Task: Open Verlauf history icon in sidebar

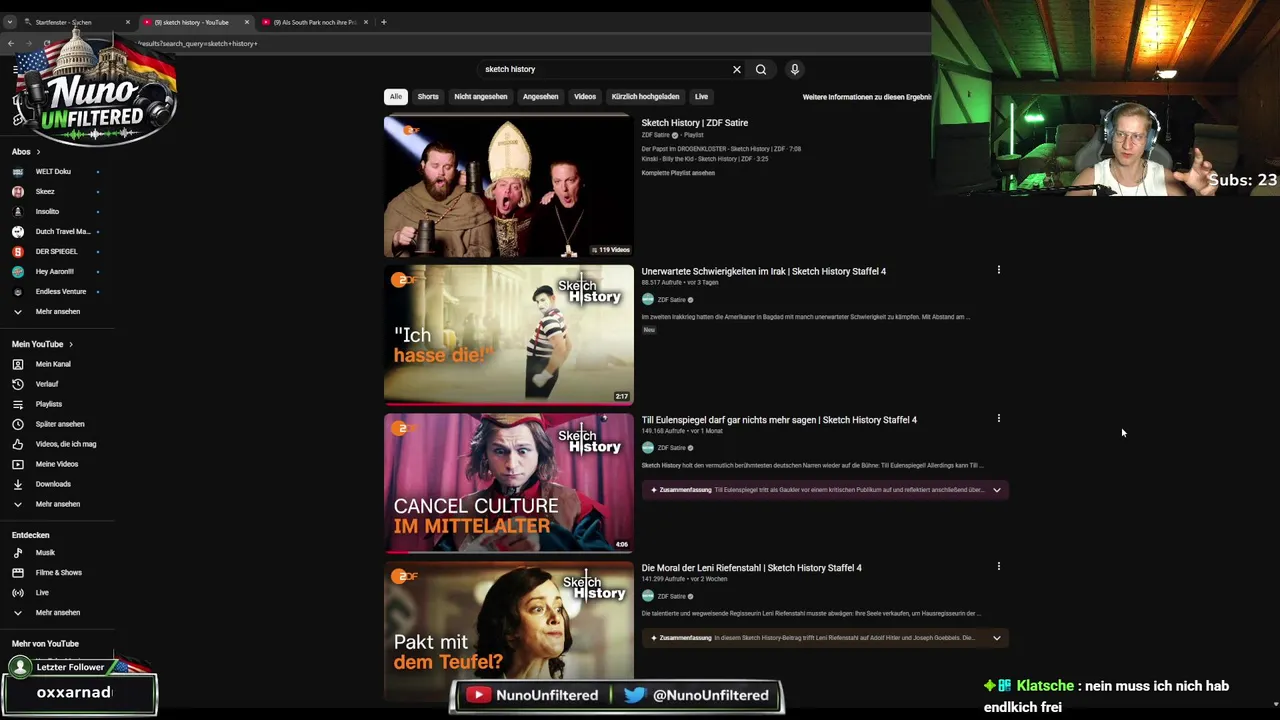Action: [x=17, y=384]
